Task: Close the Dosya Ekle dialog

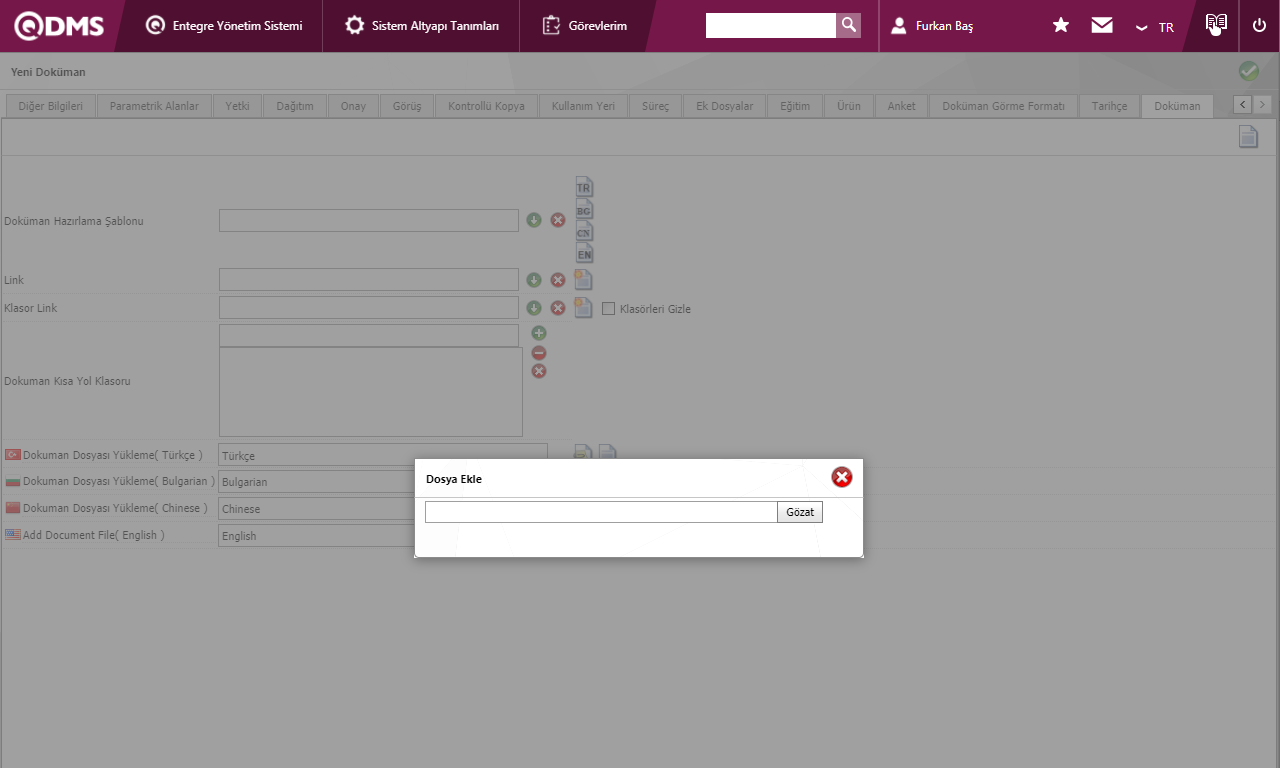Action: (842, 478)
